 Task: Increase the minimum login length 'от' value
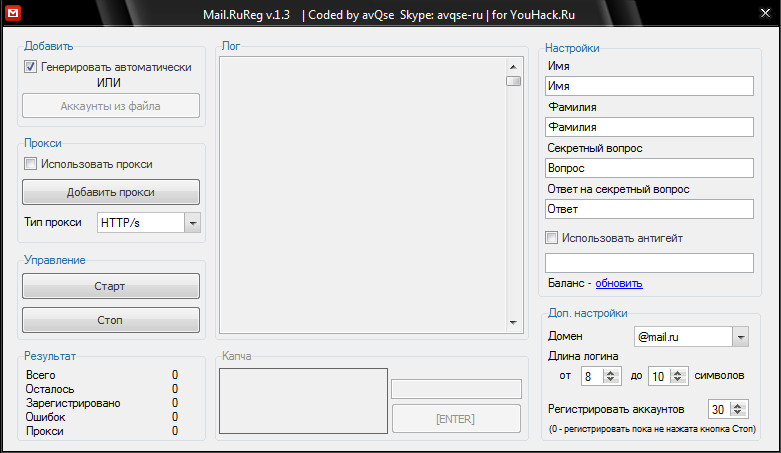tap(611, 372)
